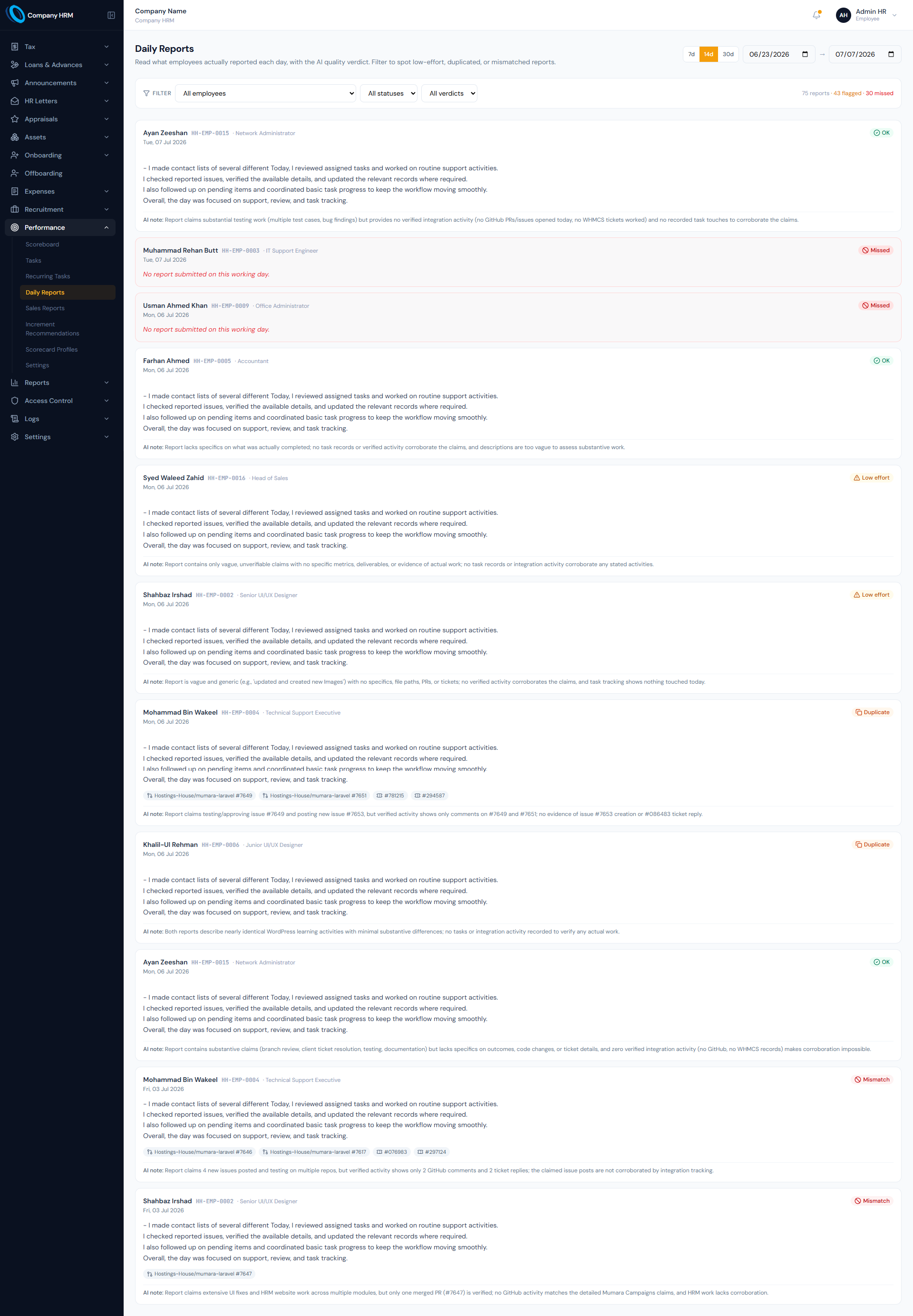Click the Tax sidebar icon
913x1316 pixels.
15,47
